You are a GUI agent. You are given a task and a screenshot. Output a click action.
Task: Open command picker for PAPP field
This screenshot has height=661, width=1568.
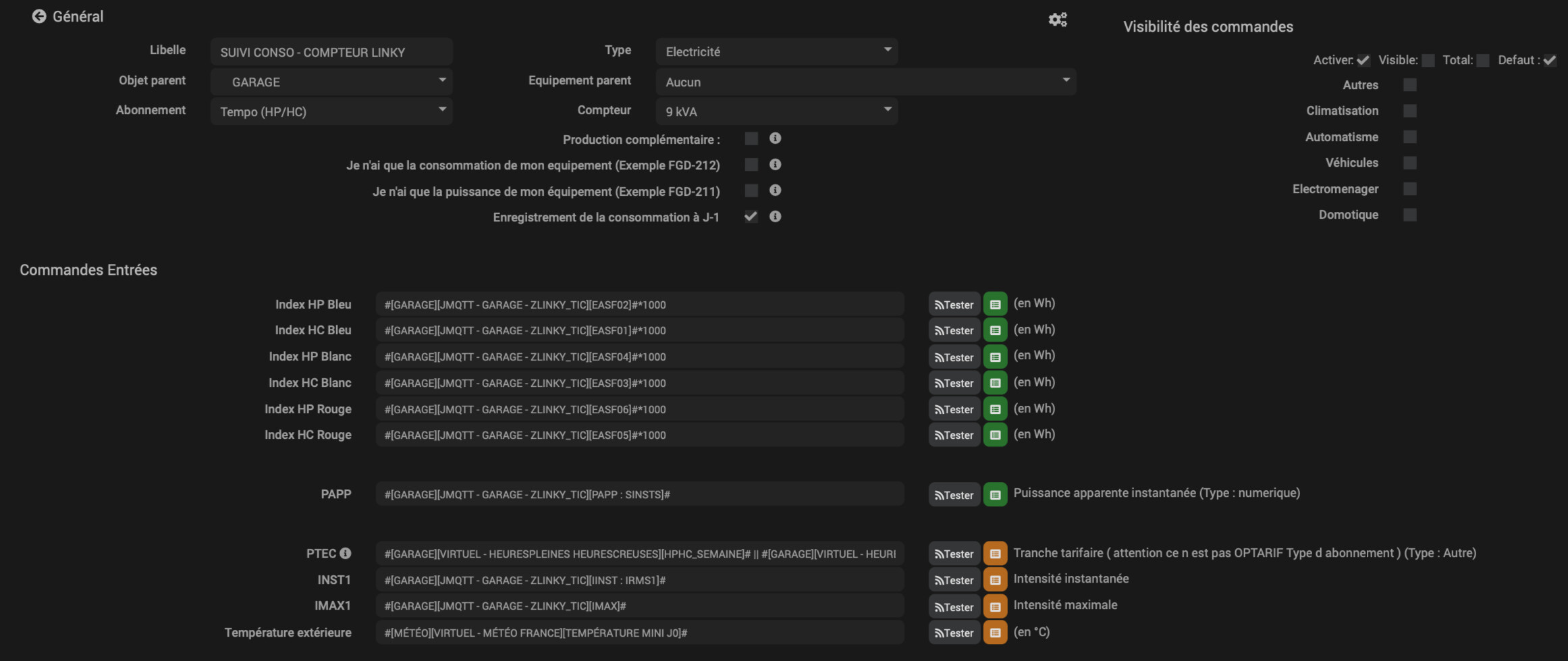pos(995,495)
